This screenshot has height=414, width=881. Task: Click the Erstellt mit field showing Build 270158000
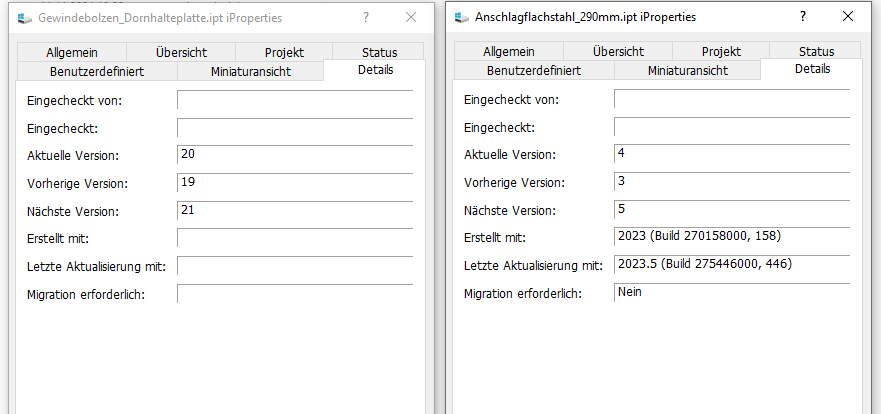pos(732,237)
